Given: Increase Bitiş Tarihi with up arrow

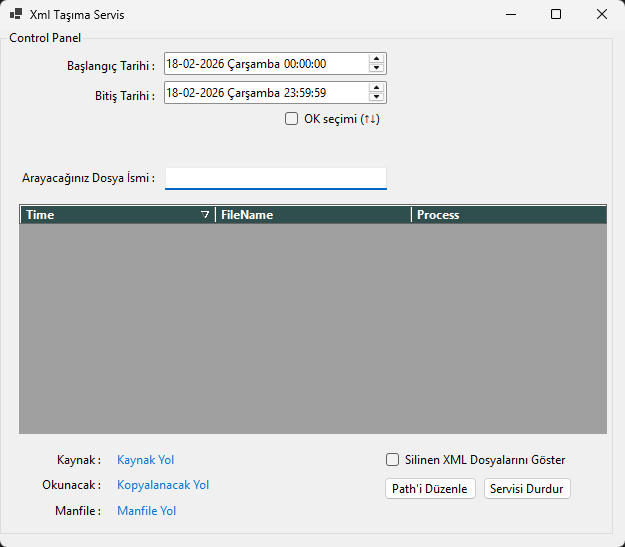Looking at the screenshot, I should [376, 88].
